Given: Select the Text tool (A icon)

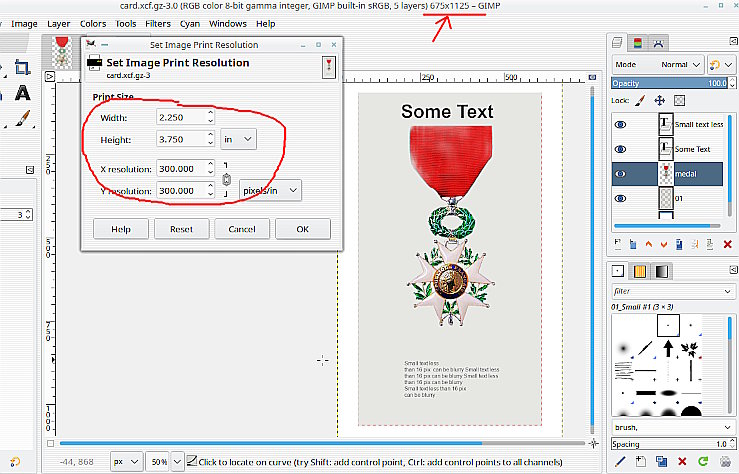Looking at the screenshot, I should coord(22,93).
